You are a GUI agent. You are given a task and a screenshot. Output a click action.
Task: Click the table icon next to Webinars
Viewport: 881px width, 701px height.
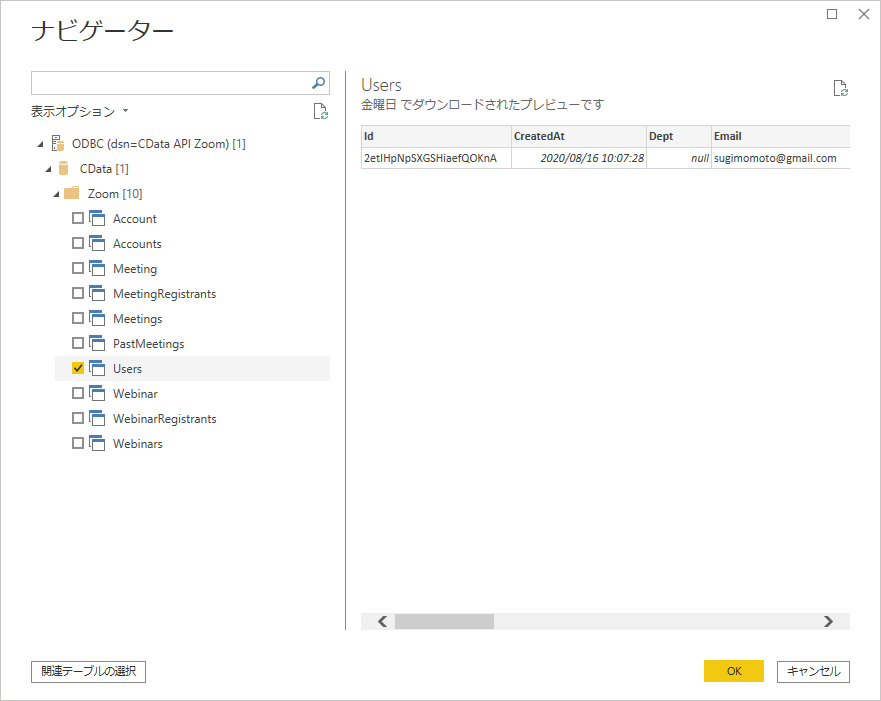[x=97, y=444]
